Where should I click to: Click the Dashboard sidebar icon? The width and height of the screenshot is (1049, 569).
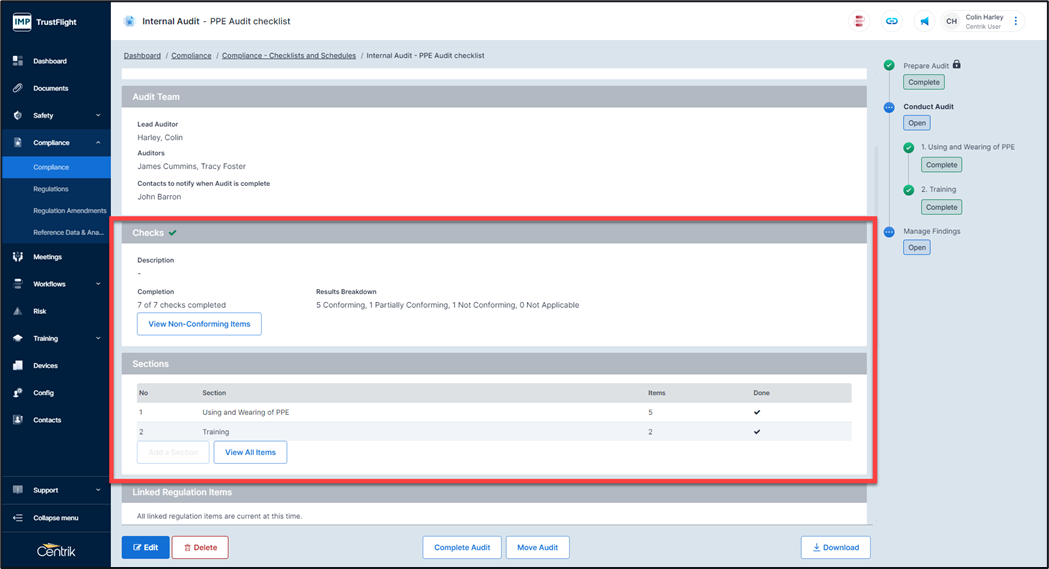coord(18,61)
